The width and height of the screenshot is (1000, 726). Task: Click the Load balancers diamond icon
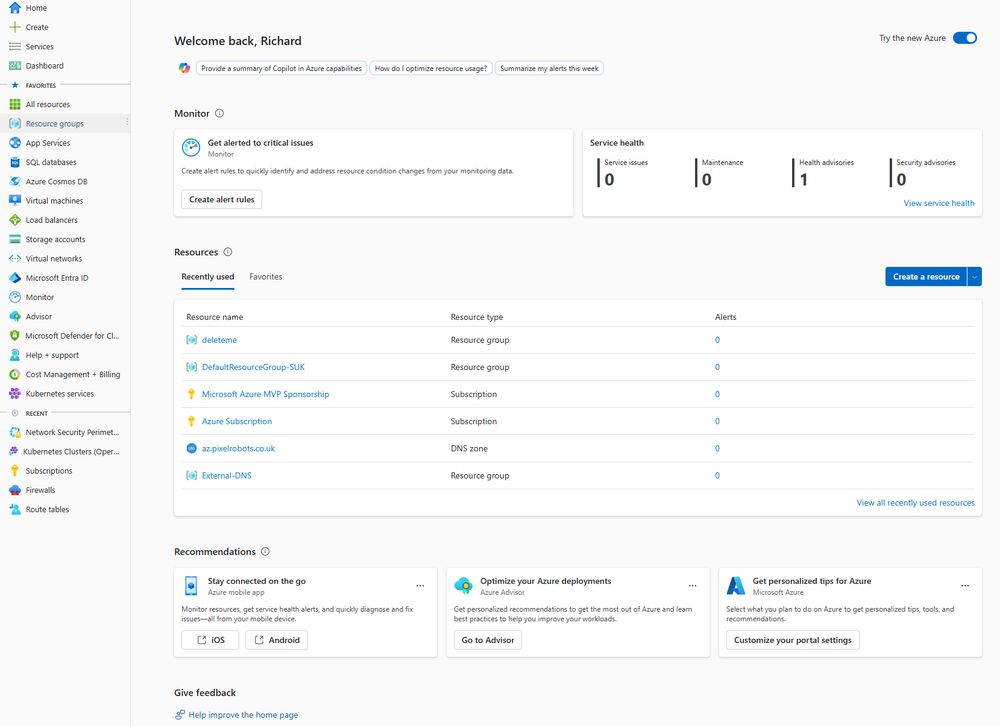[x=15, y=220]
